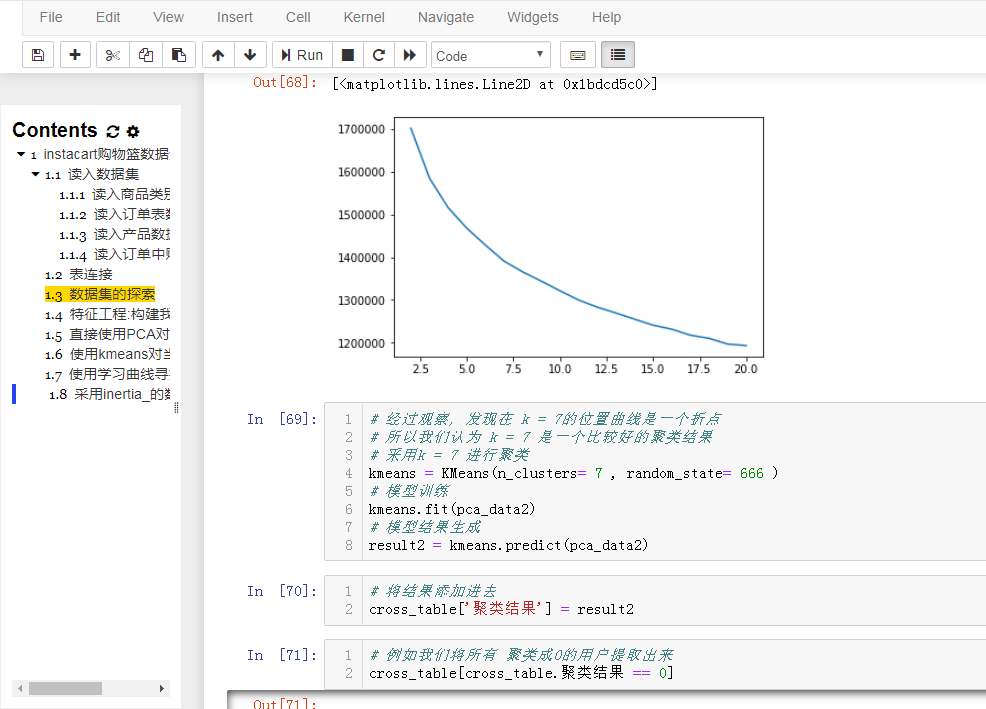Interrupt kernel with the stop square icon
The height and width of the screenshot is (709, 986).
coord(348,55)
